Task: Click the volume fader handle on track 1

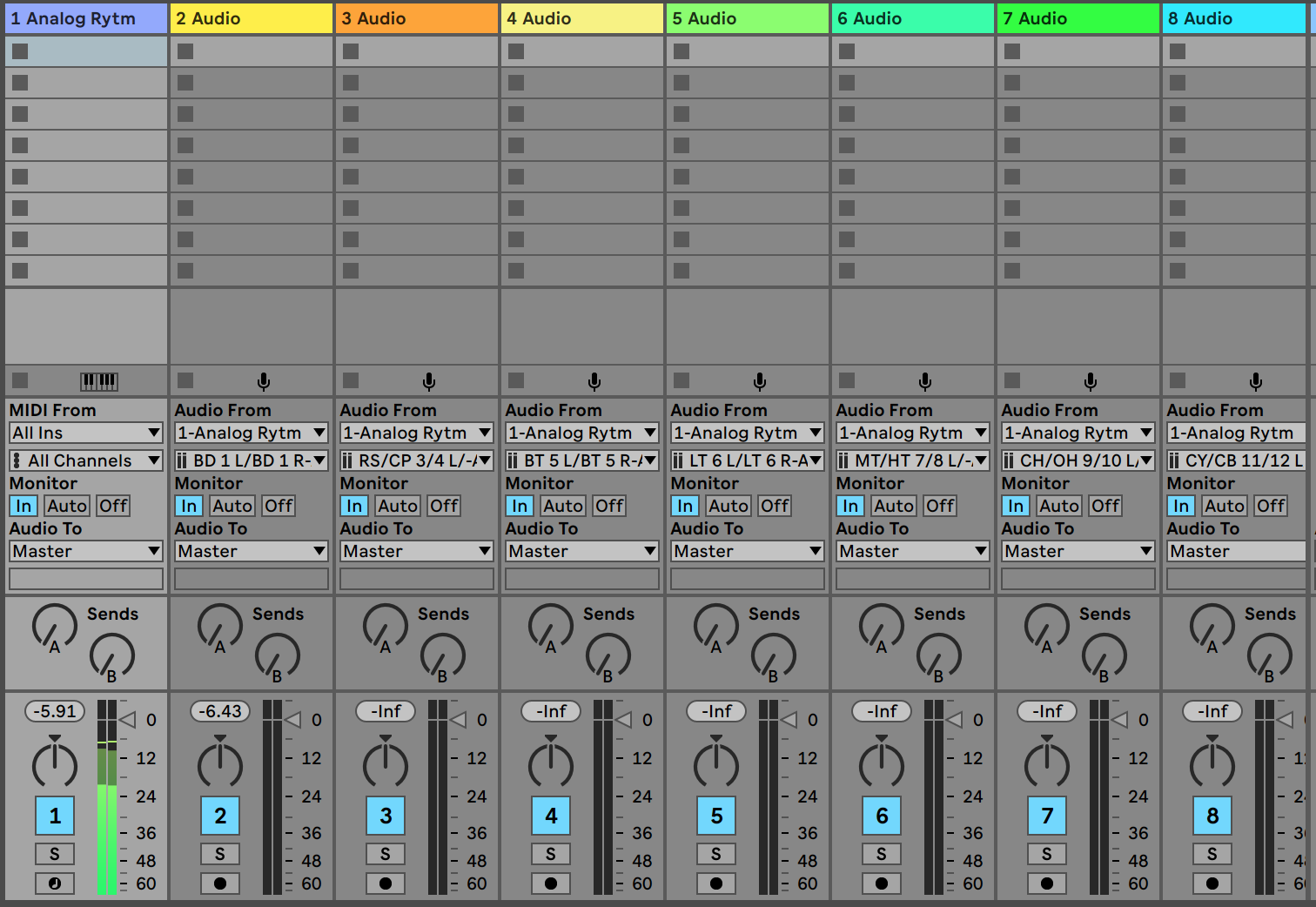Action: point(129,720)
